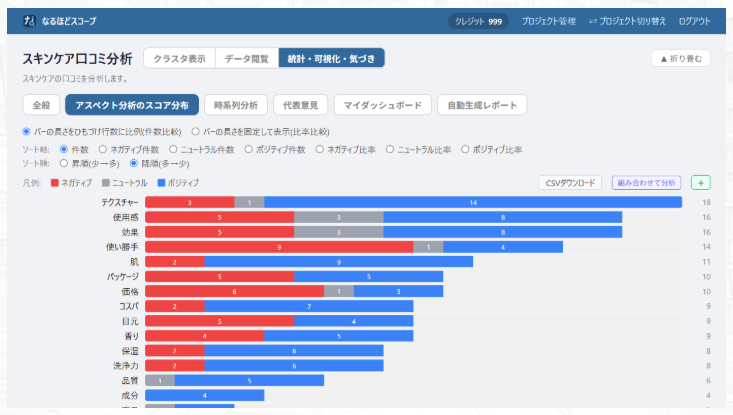Select アスペクト分析のスコア分布 sub-tab
Viewport: 733px width, 415px height.
click(132, 105)
